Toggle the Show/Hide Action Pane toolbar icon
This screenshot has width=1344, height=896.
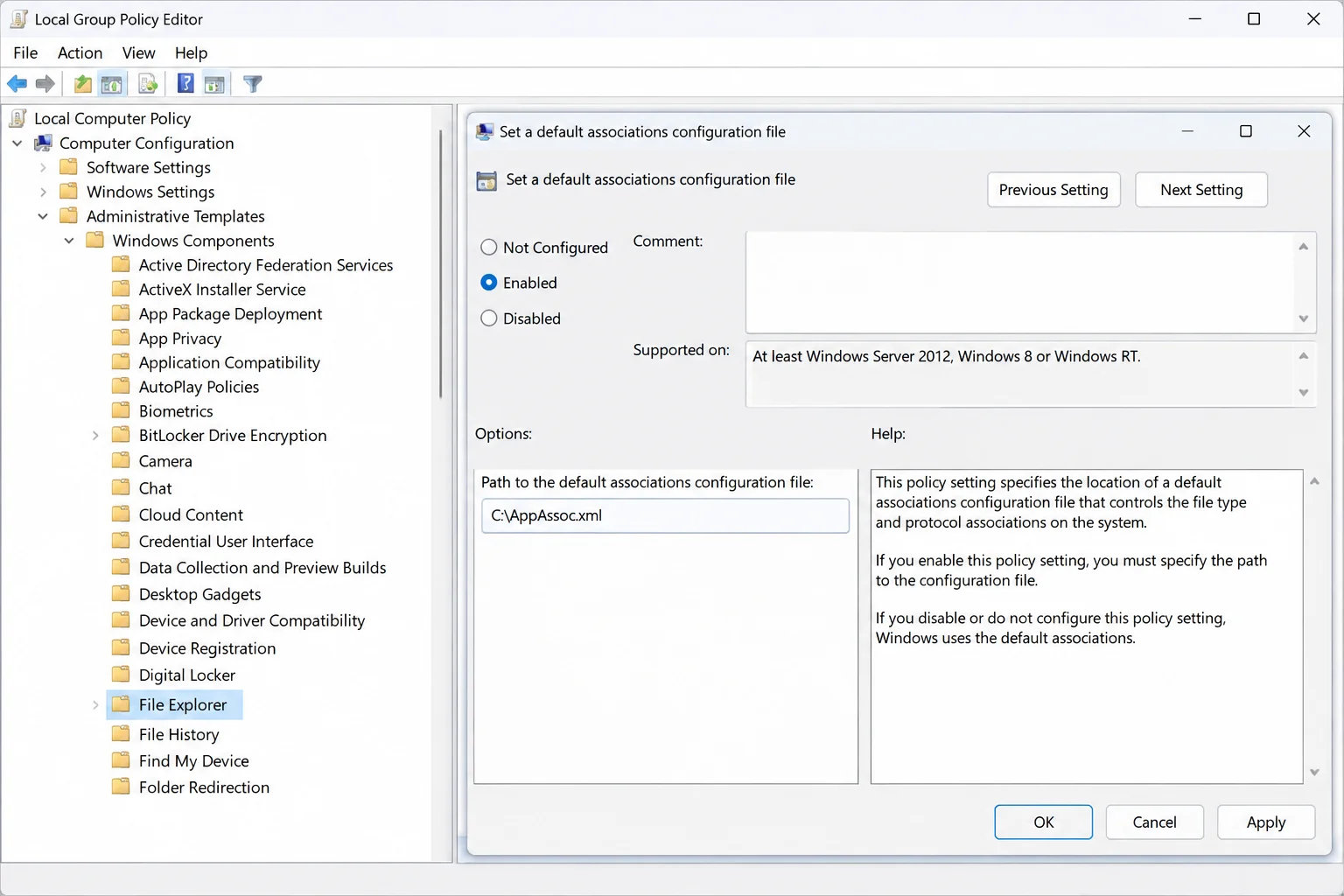(214, 84)
